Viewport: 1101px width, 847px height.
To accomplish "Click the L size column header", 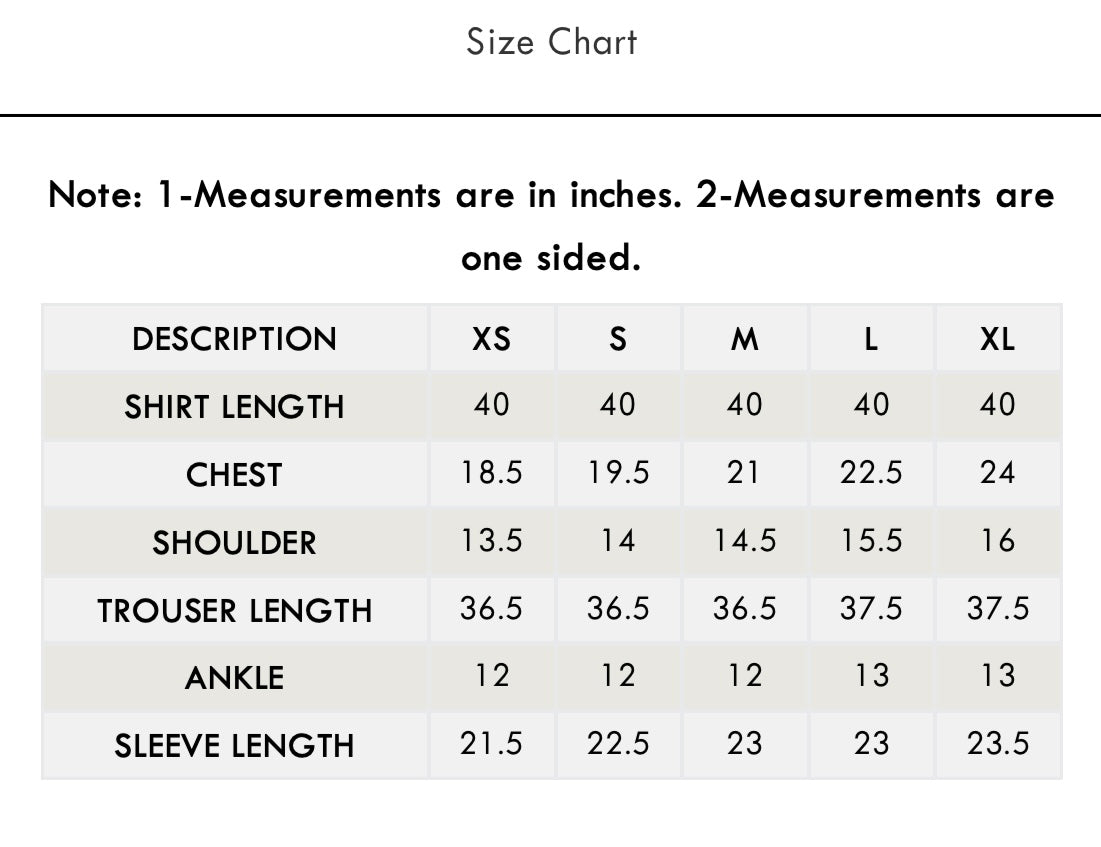I will [x=871, y=339].
